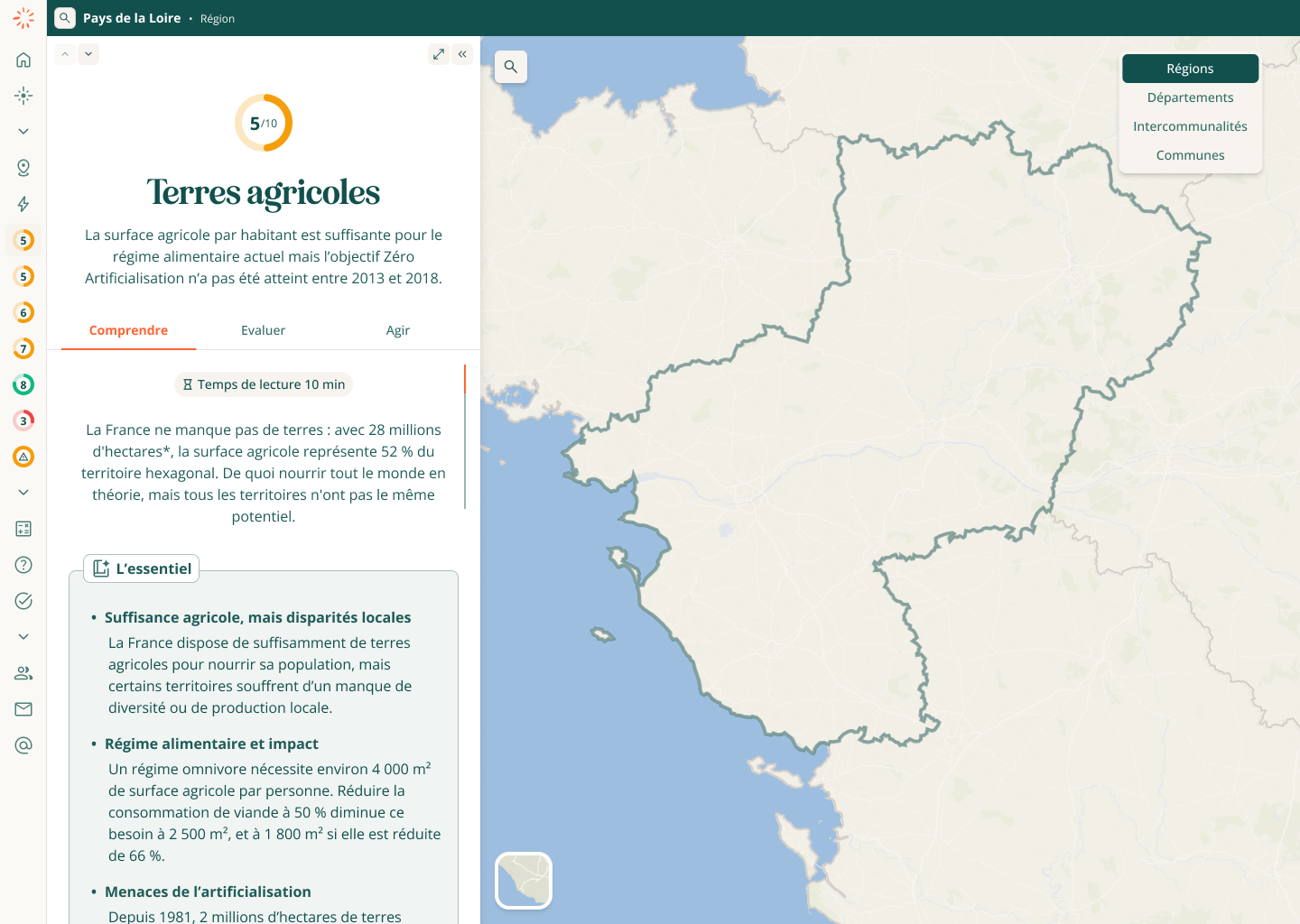The width and height of the screenshot is (1300, 924).
Task: Click the location pin sidebar icon
Action: click(x=23, y=168)
